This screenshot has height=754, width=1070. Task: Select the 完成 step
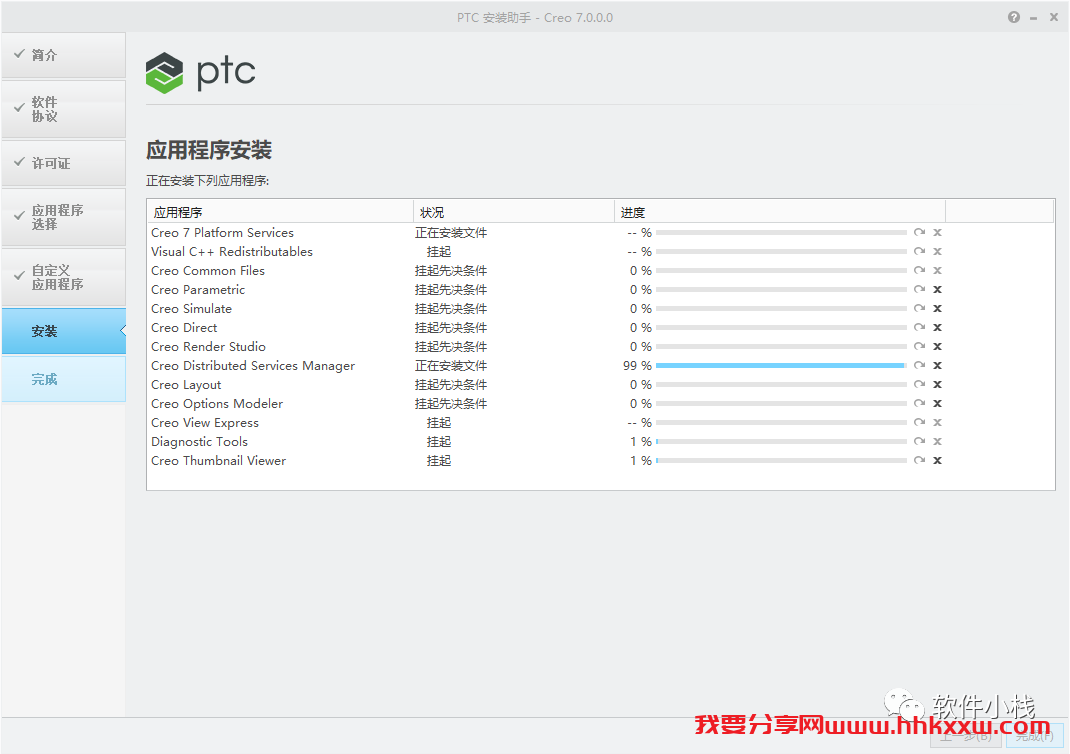point(63,379)
